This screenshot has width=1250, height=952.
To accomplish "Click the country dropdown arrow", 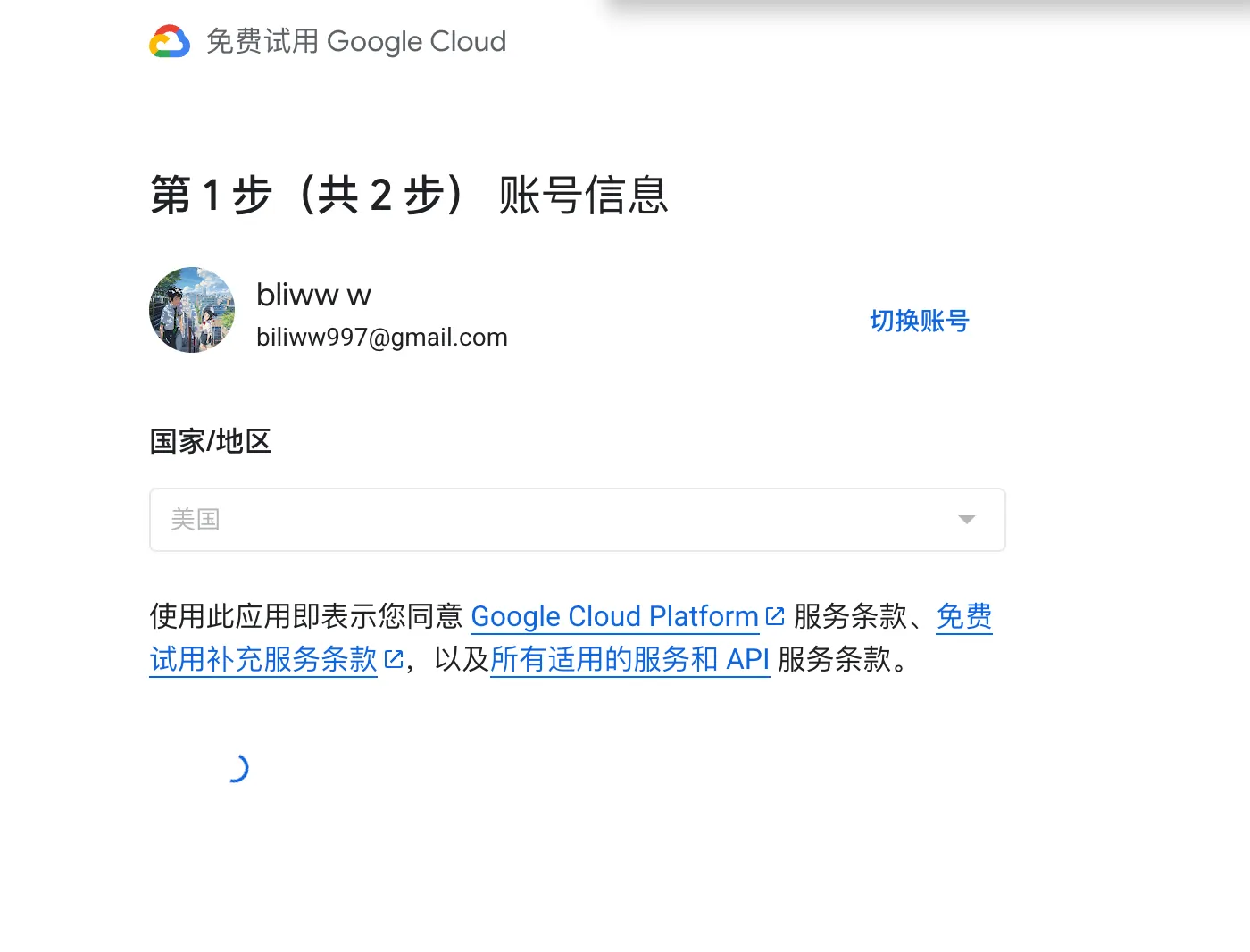I will pos(966,520).
